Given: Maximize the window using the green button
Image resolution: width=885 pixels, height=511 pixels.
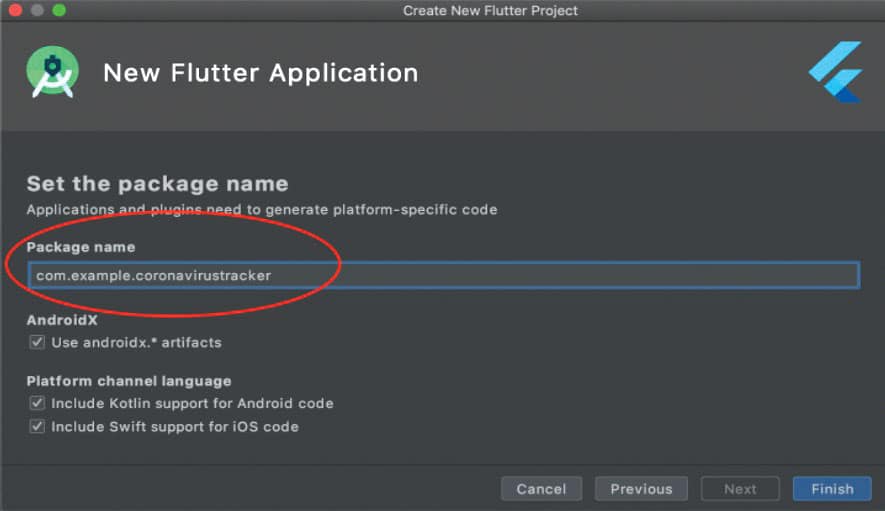Looking at the screenshot, I should coord(58,10).
